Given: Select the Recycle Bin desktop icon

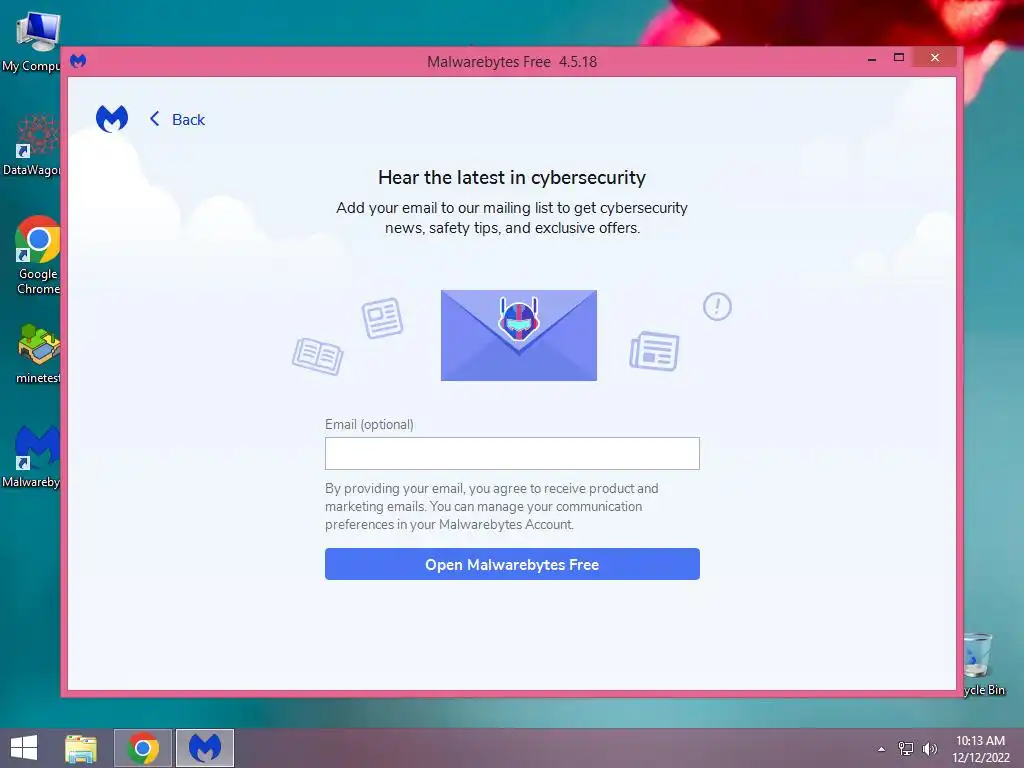Looking at the screenshot, I should [983, 664].
